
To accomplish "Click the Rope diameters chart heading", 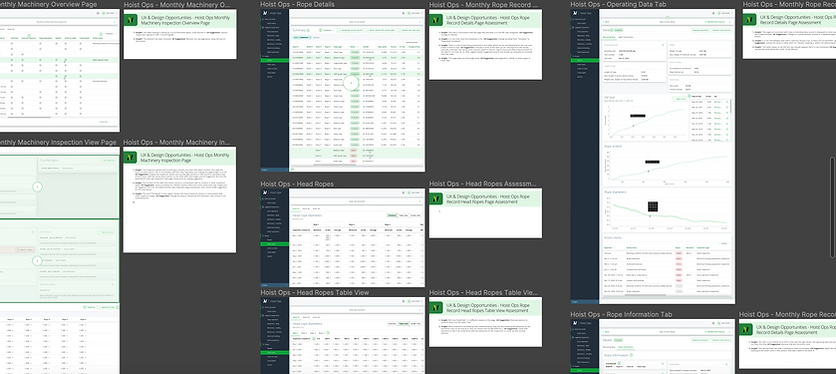I will (616, 192).
